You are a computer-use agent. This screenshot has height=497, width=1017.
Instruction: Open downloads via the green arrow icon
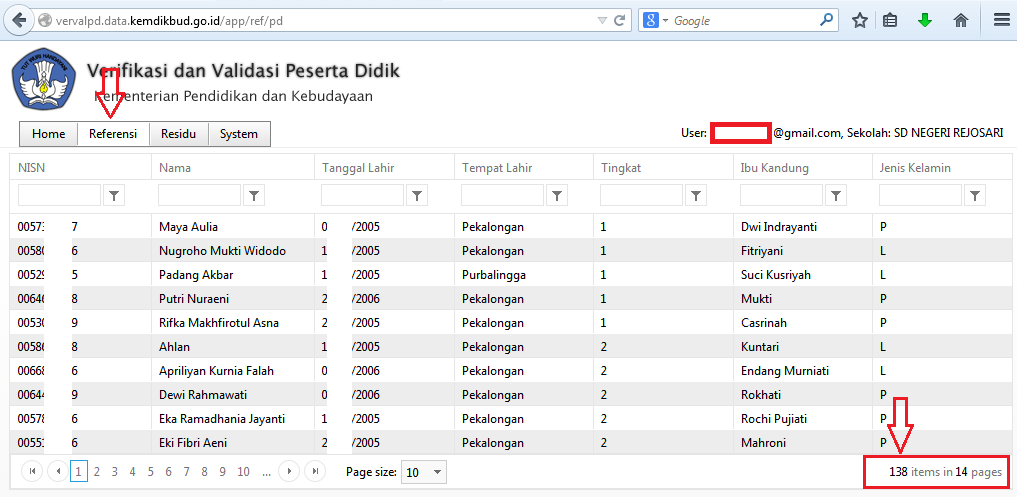tap(925, 21)
